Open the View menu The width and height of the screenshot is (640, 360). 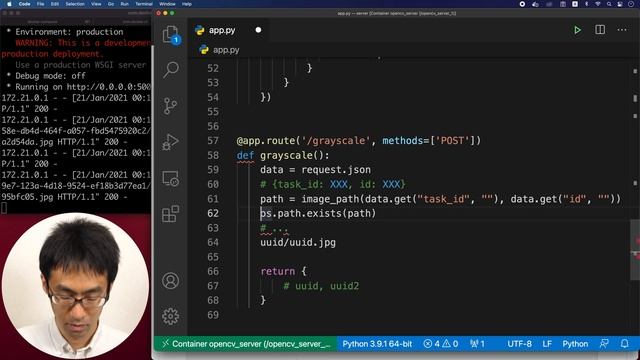click(x=96, y=4)
